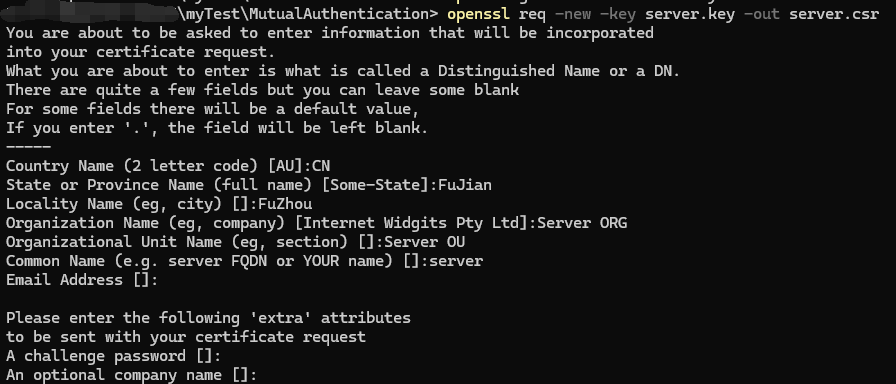Image resolution: width=896 pixels, height=384 pixels.
Task: Click the server.key argument in command
Action: coord(690,14)
